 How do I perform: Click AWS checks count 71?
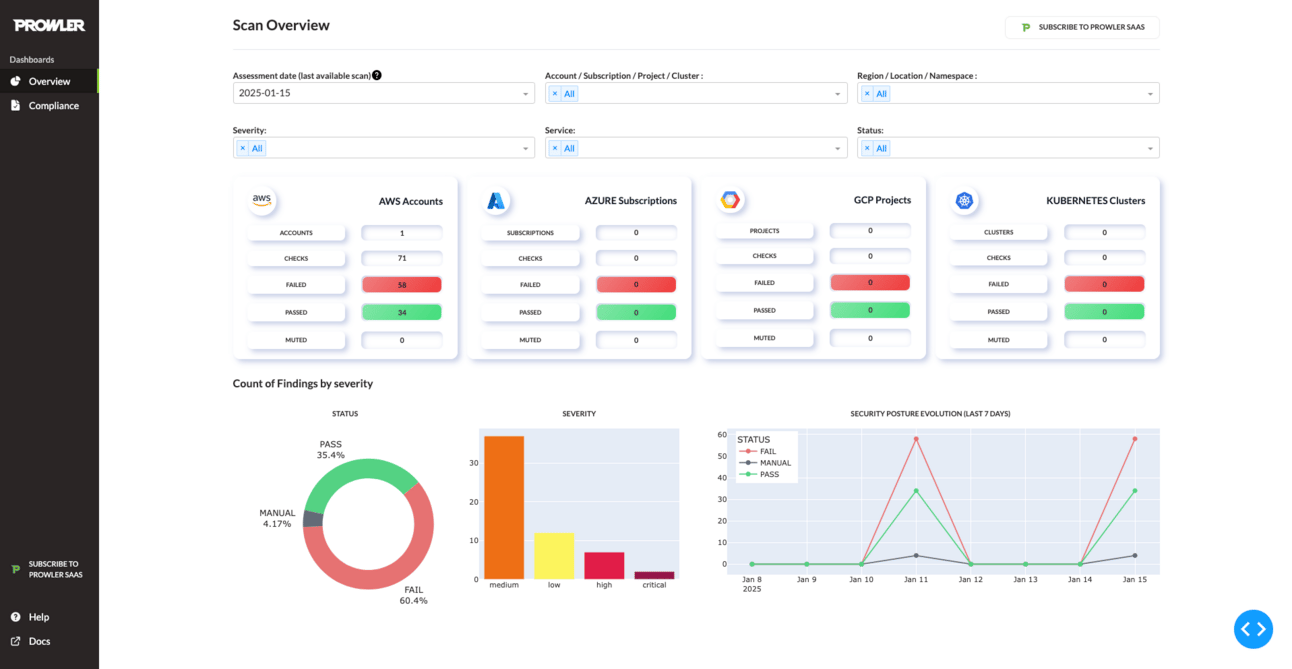(402, 258)
